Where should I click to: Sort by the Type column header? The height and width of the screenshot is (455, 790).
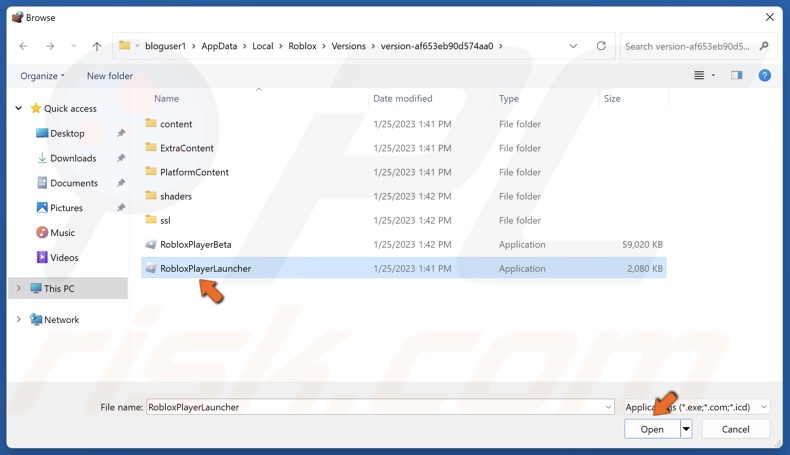[x=508, y=98]
